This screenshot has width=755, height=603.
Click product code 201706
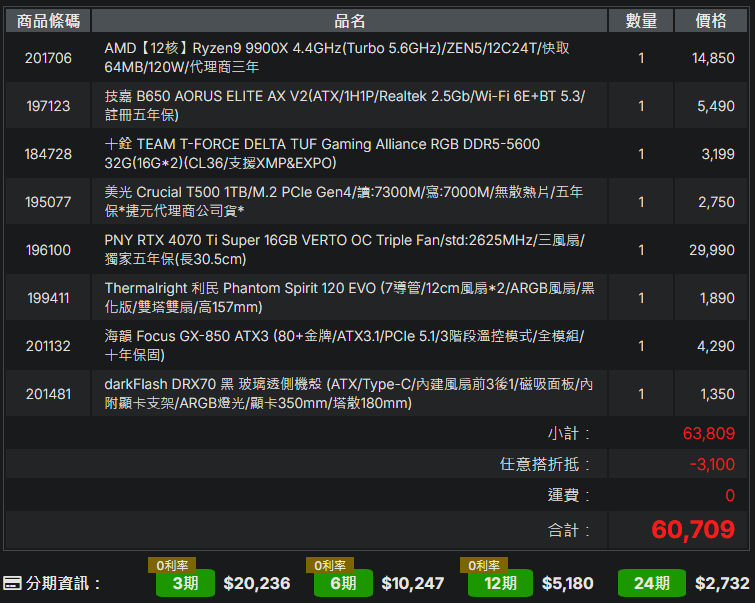click(x=48, y=58)
